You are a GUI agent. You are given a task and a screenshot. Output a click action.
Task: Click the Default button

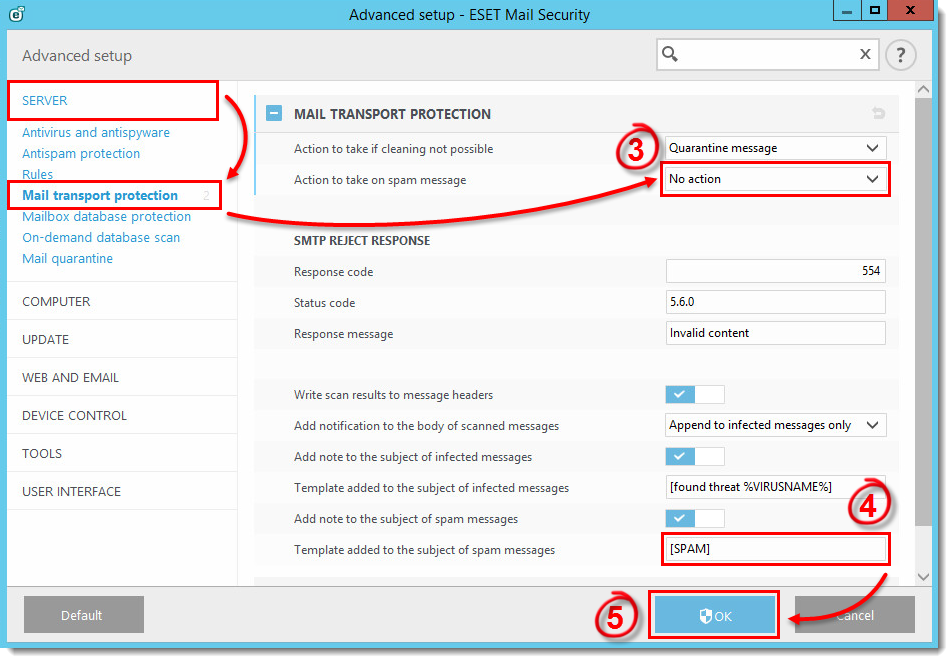[x=83, y=614]
